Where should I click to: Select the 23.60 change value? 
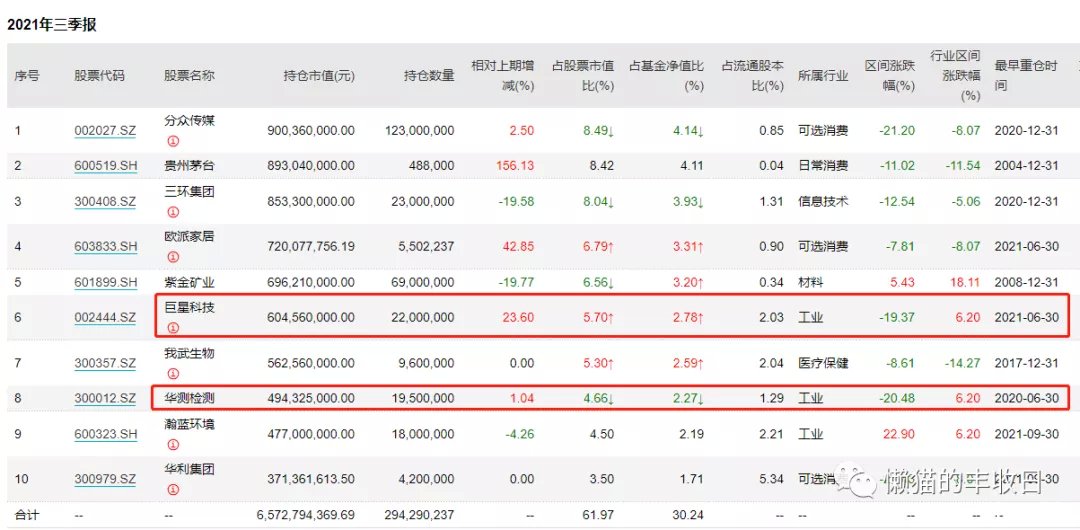(x=520, y=318)
